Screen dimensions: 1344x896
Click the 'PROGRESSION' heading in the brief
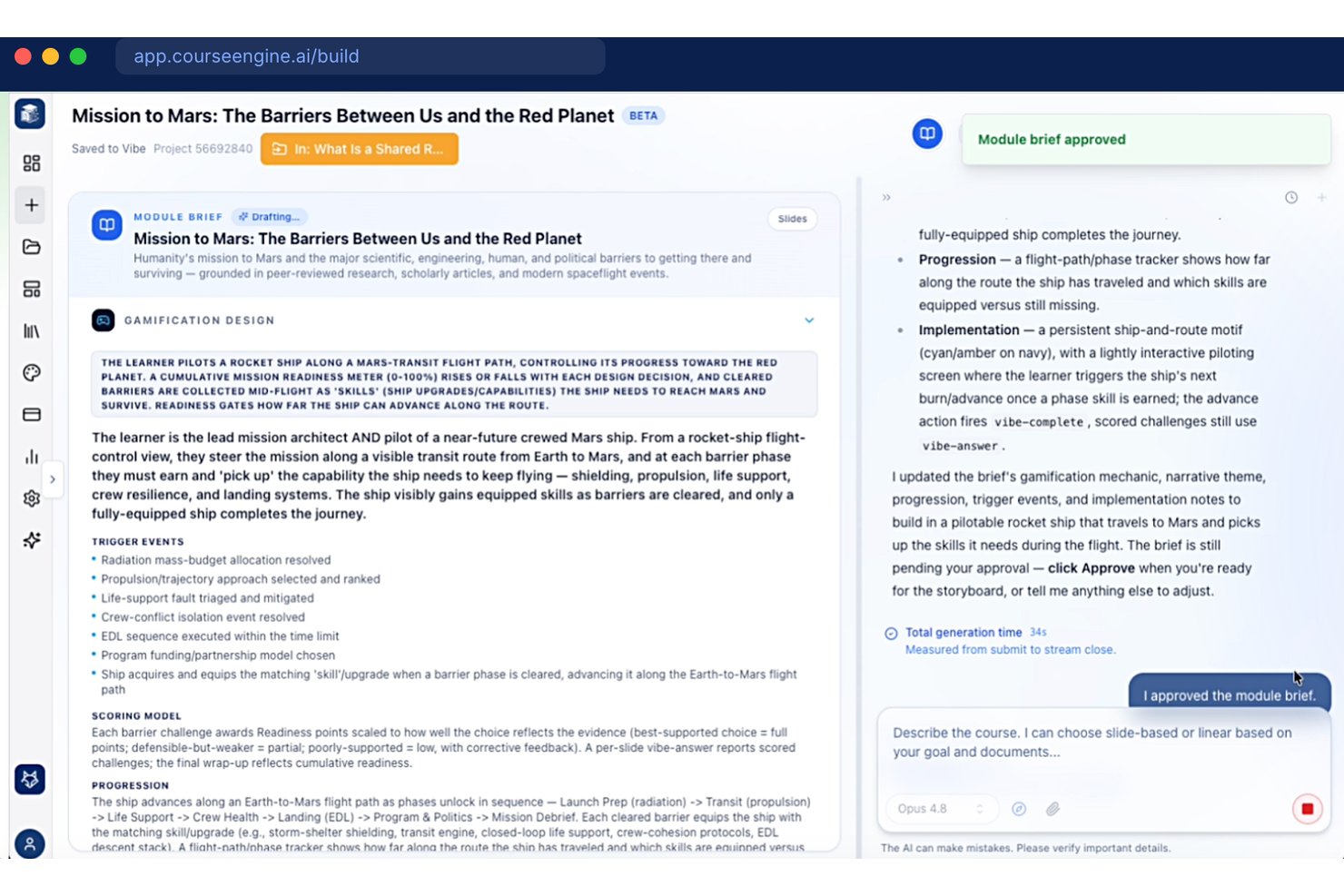pos(130,786)
